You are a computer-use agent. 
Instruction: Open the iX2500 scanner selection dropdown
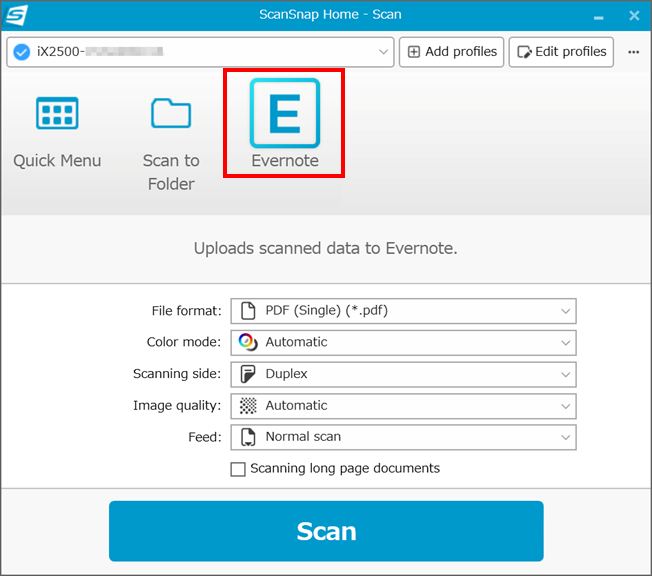click(200, 52)
